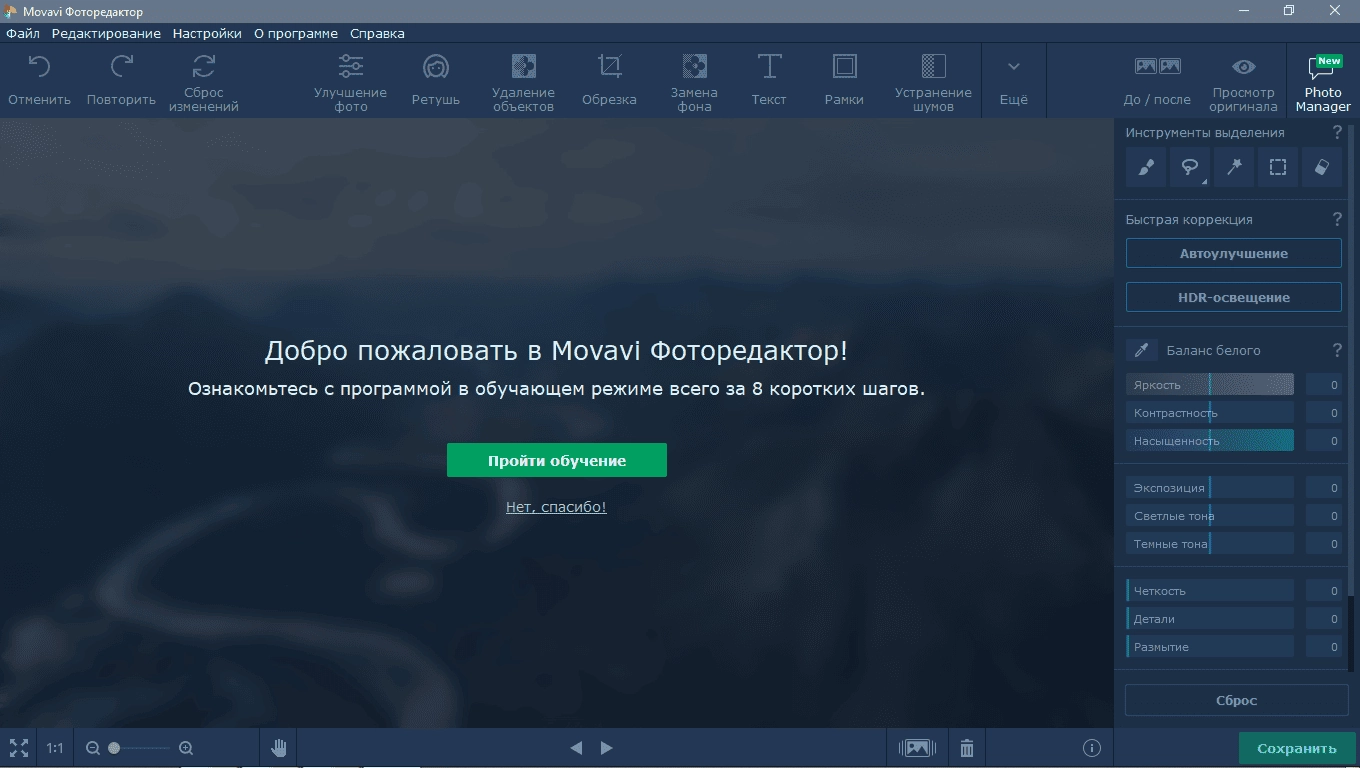Toggle the filmstrip gallery icon
The height and width of the screenshot is (768, 1360).
[x=917, y=748]
